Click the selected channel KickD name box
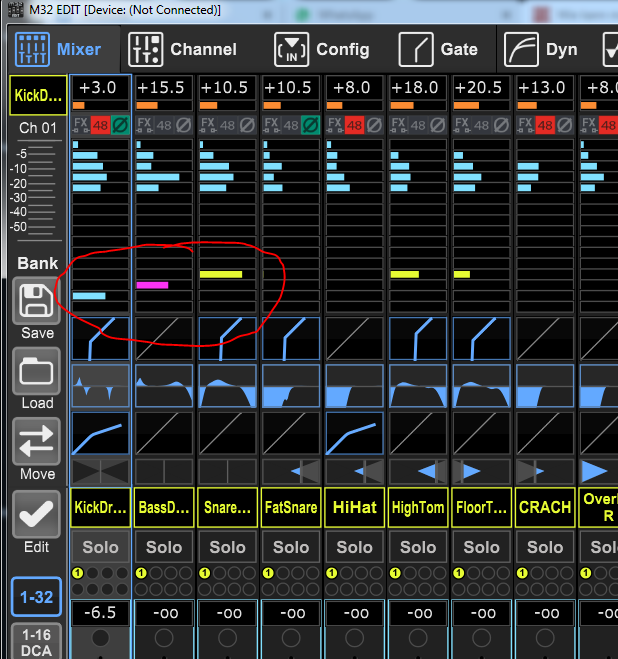618x659 pixels. pos(38,95)
